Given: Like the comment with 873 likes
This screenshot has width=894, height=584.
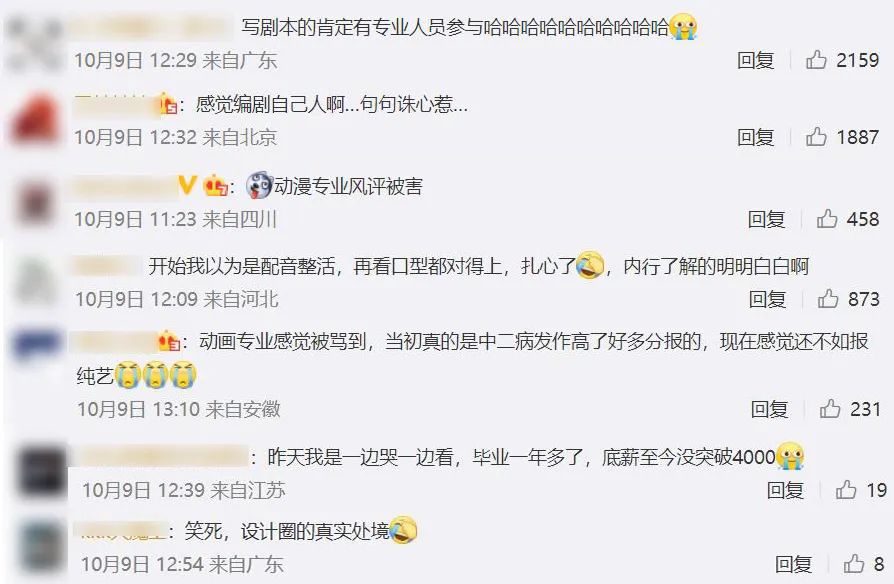Looking at the screenshot, I should (x=828, y=298).
